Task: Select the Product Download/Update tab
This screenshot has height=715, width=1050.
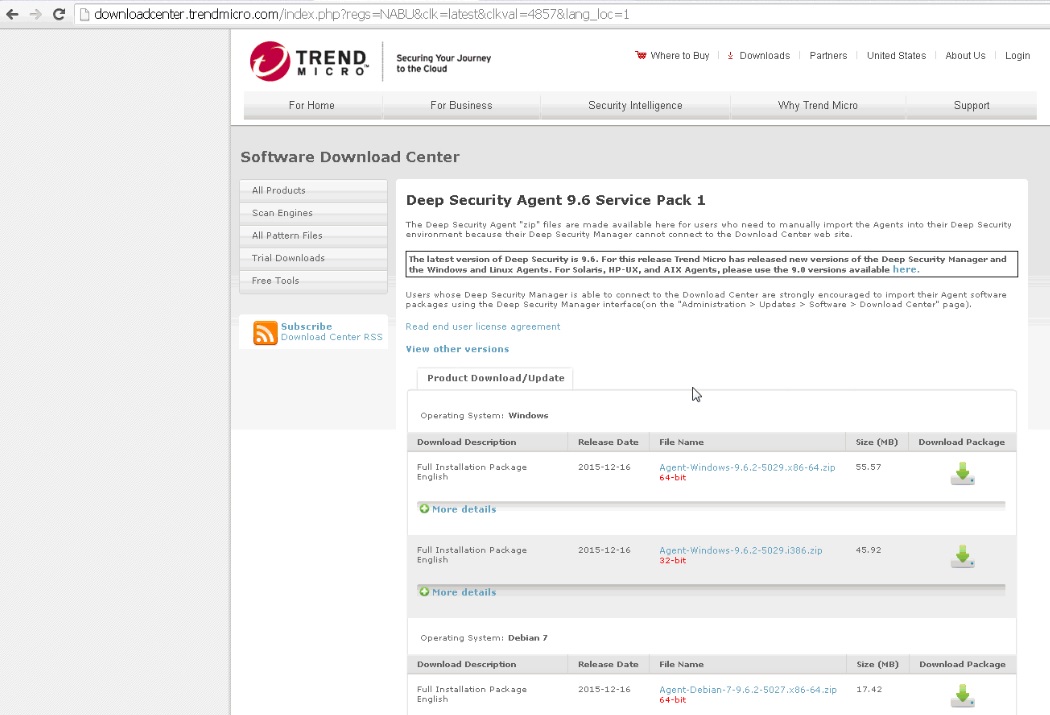Action: point(495,378)
